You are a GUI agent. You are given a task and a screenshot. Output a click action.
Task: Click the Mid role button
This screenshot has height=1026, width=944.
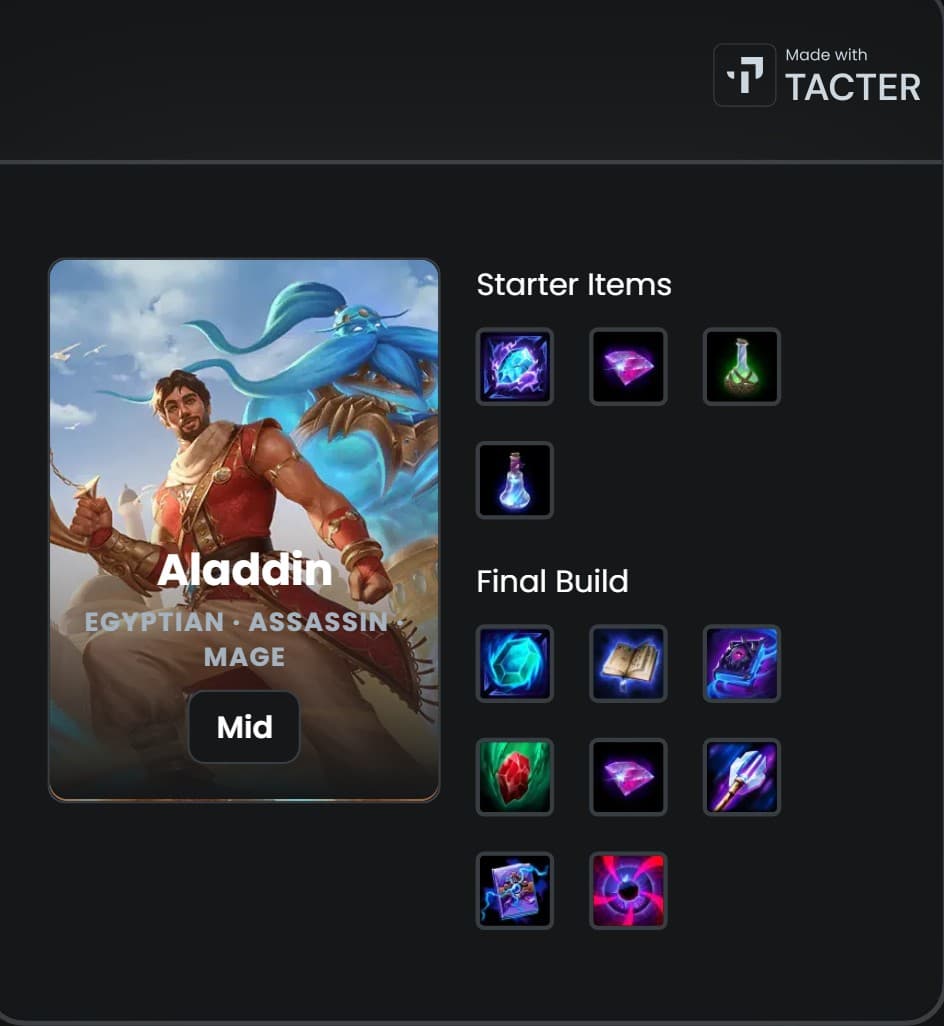pos(244,727)
